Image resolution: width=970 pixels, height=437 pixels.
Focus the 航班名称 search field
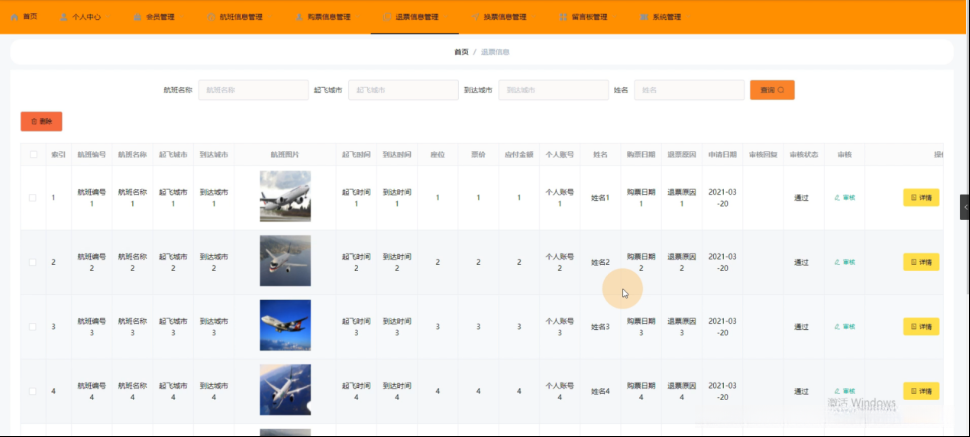tap(253, 90)
